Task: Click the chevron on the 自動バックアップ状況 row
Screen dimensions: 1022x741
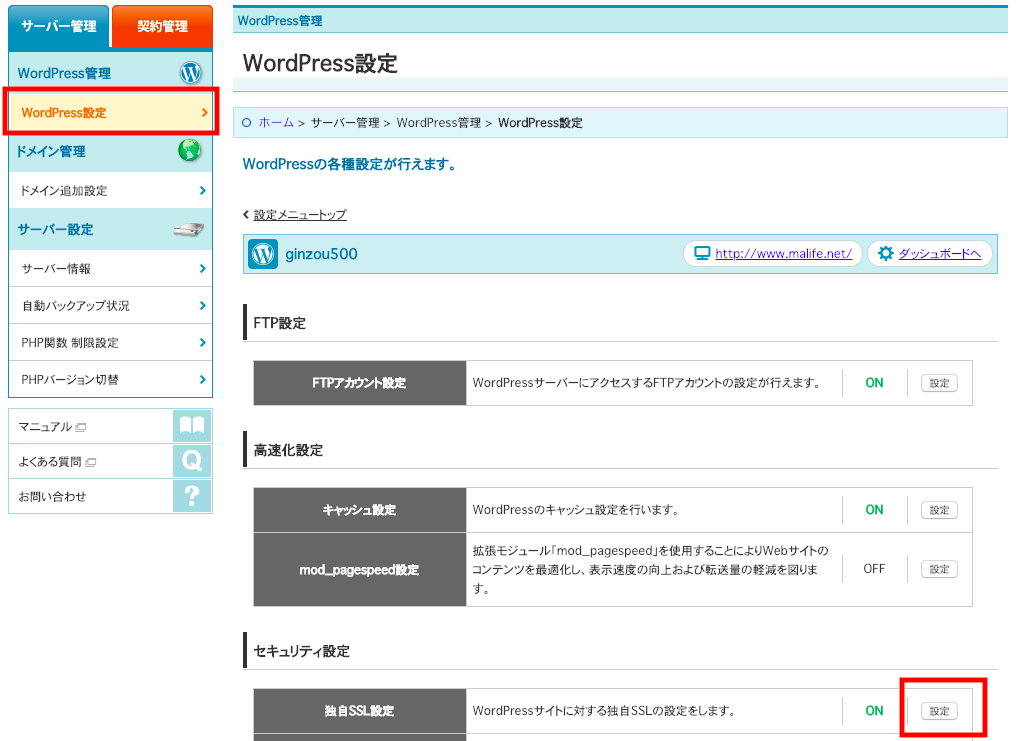Action: [x=203, y=306]
